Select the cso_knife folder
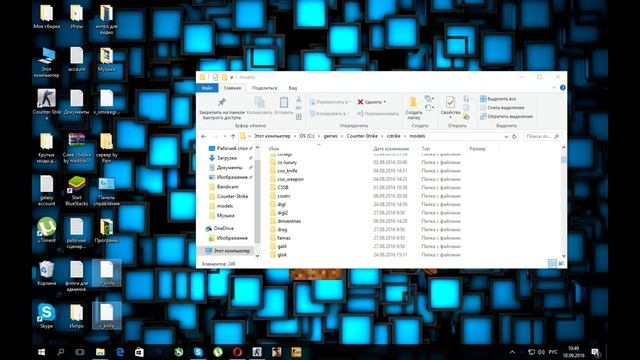 point(287,171)
